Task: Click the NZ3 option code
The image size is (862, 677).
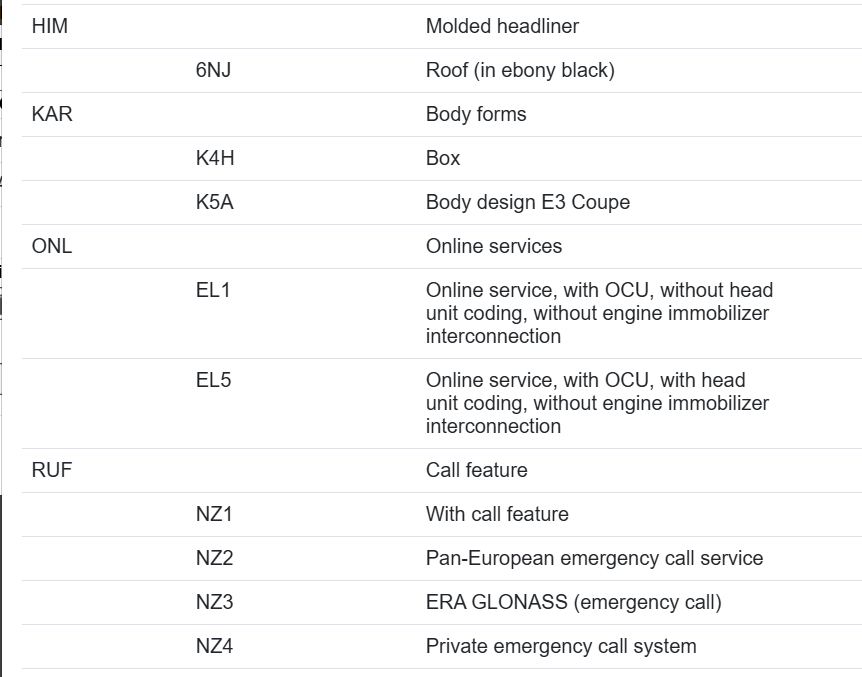Action: [x=214, y=602]
